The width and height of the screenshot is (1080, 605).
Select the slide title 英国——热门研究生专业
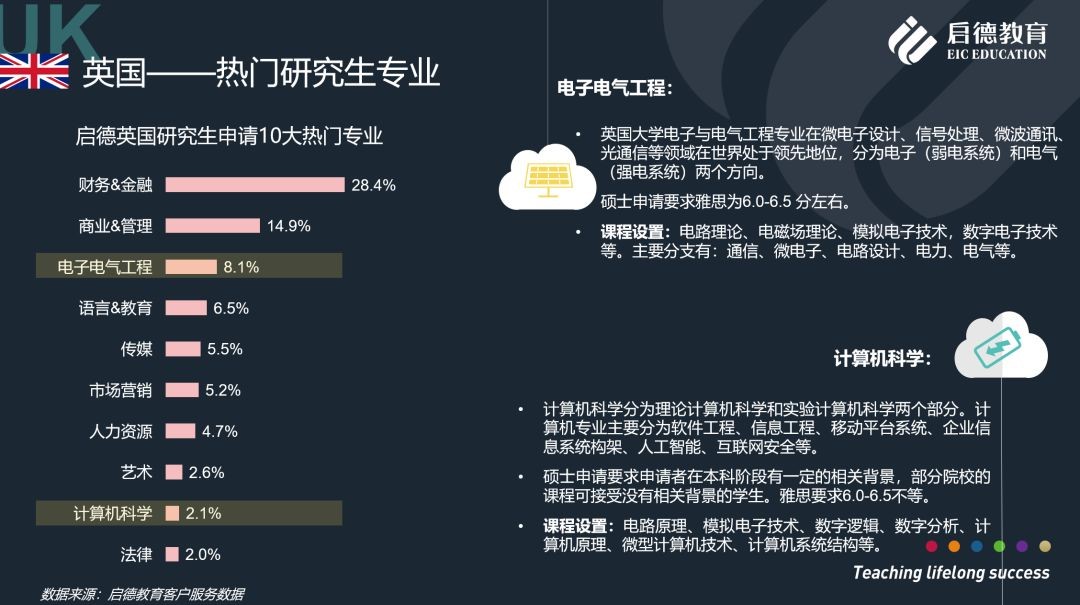coord(261,73)
